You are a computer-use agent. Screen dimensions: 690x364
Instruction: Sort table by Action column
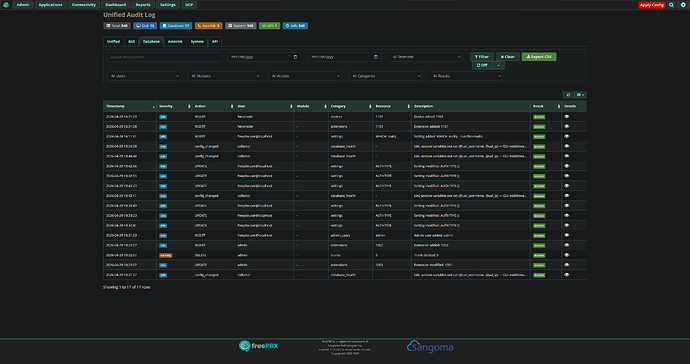[x=213, y=106]
